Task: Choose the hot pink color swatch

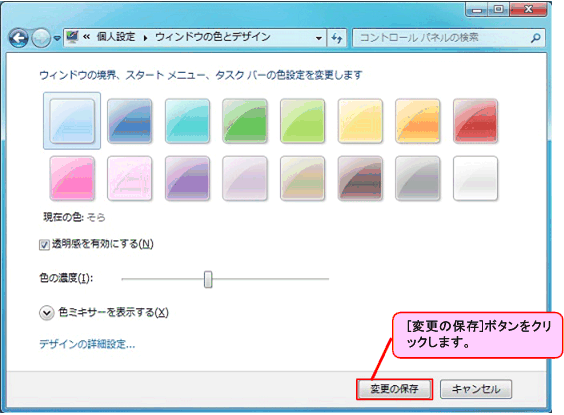Action: [x=72, y=178]
